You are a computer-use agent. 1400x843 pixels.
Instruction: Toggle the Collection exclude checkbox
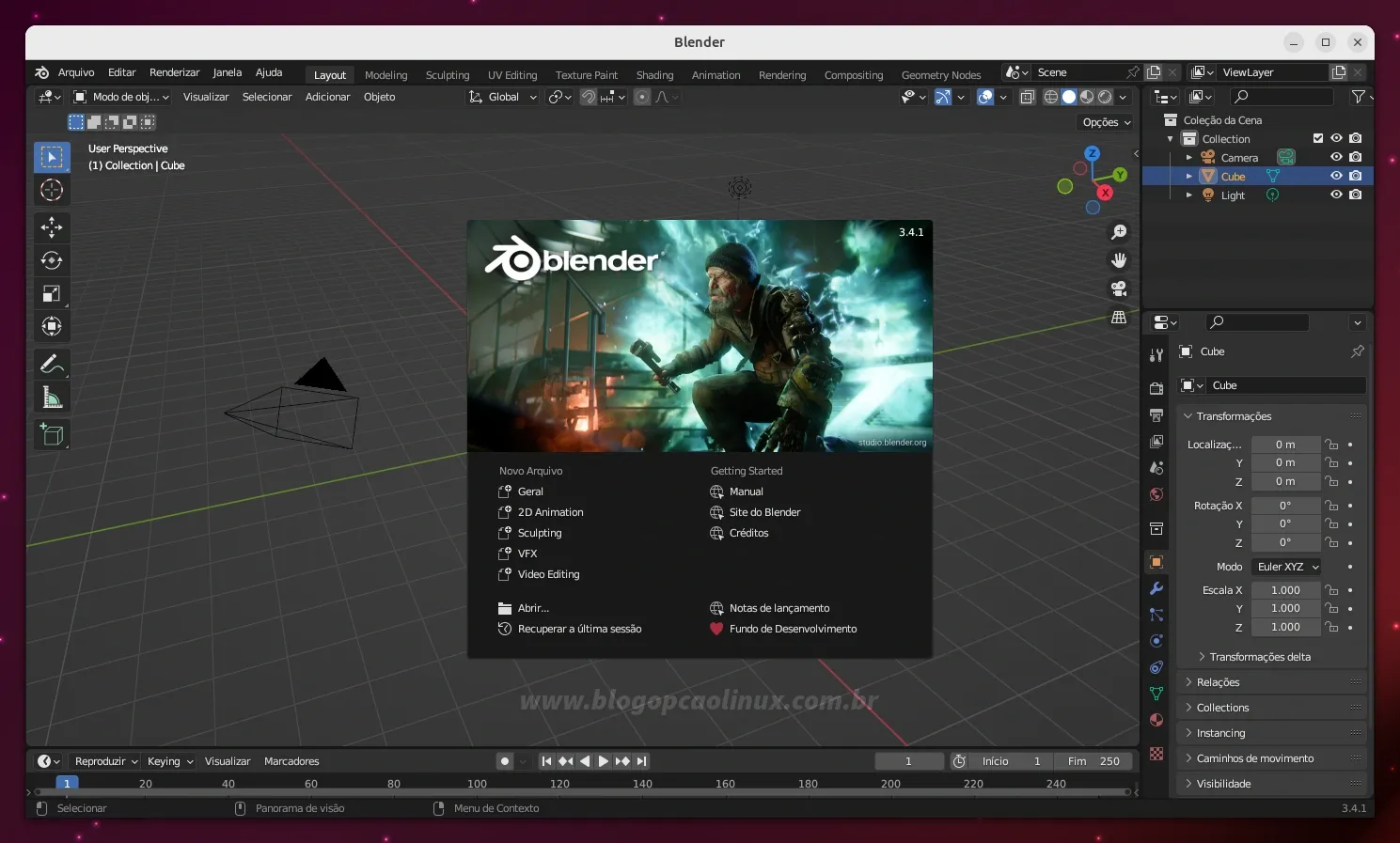click(1318, 138)
